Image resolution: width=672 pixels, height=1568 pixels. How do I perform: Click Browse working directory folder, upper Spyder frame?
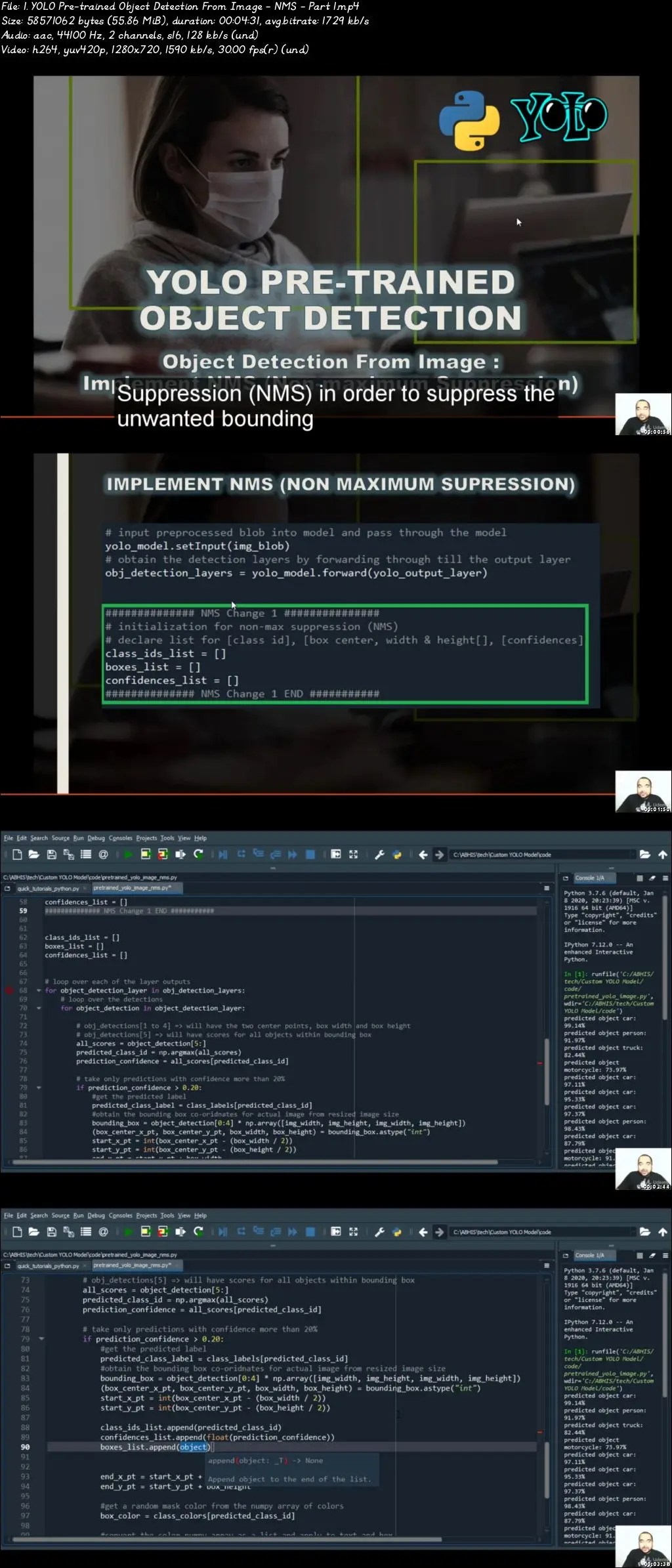[645, 854]
